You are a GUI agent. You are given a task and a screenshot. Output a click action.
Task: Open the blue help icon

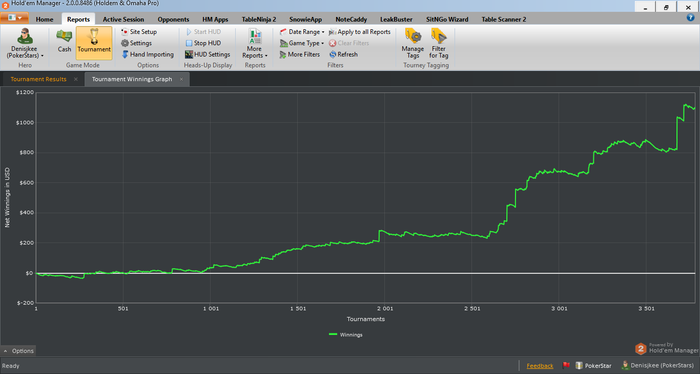tap(690, 18)
